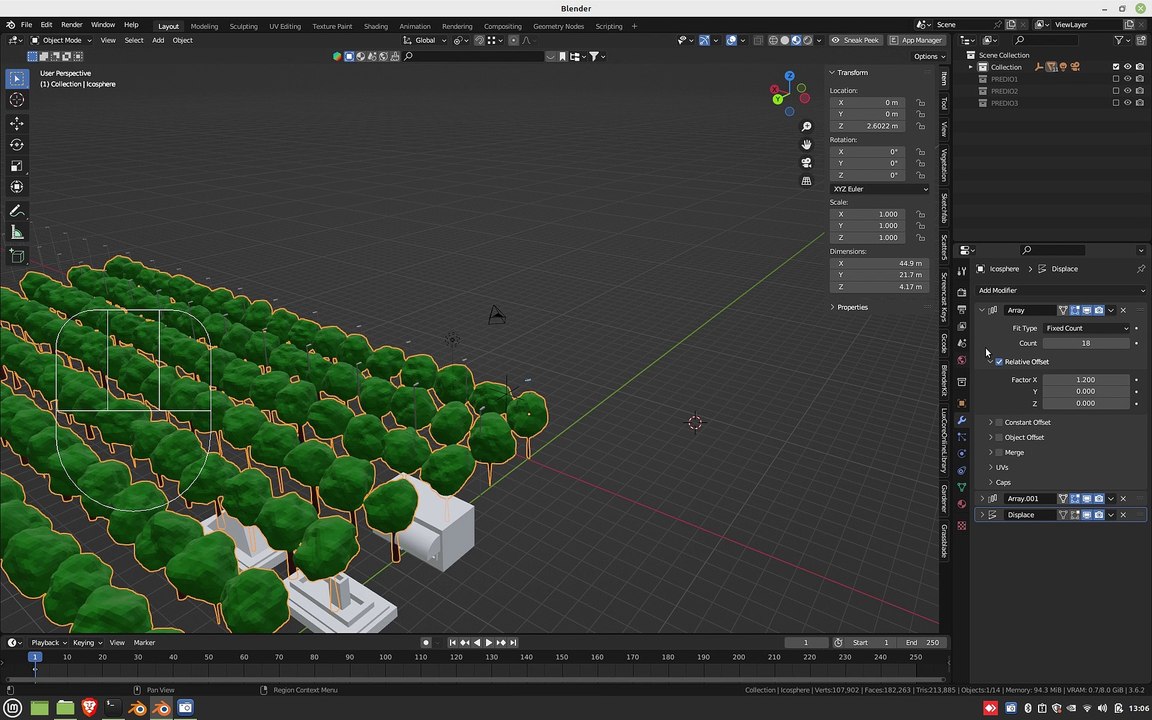This screenshot has width=1152, height=720.
Task: Toggle PREDIO3 render camera icon
Action: [1140, 104]
